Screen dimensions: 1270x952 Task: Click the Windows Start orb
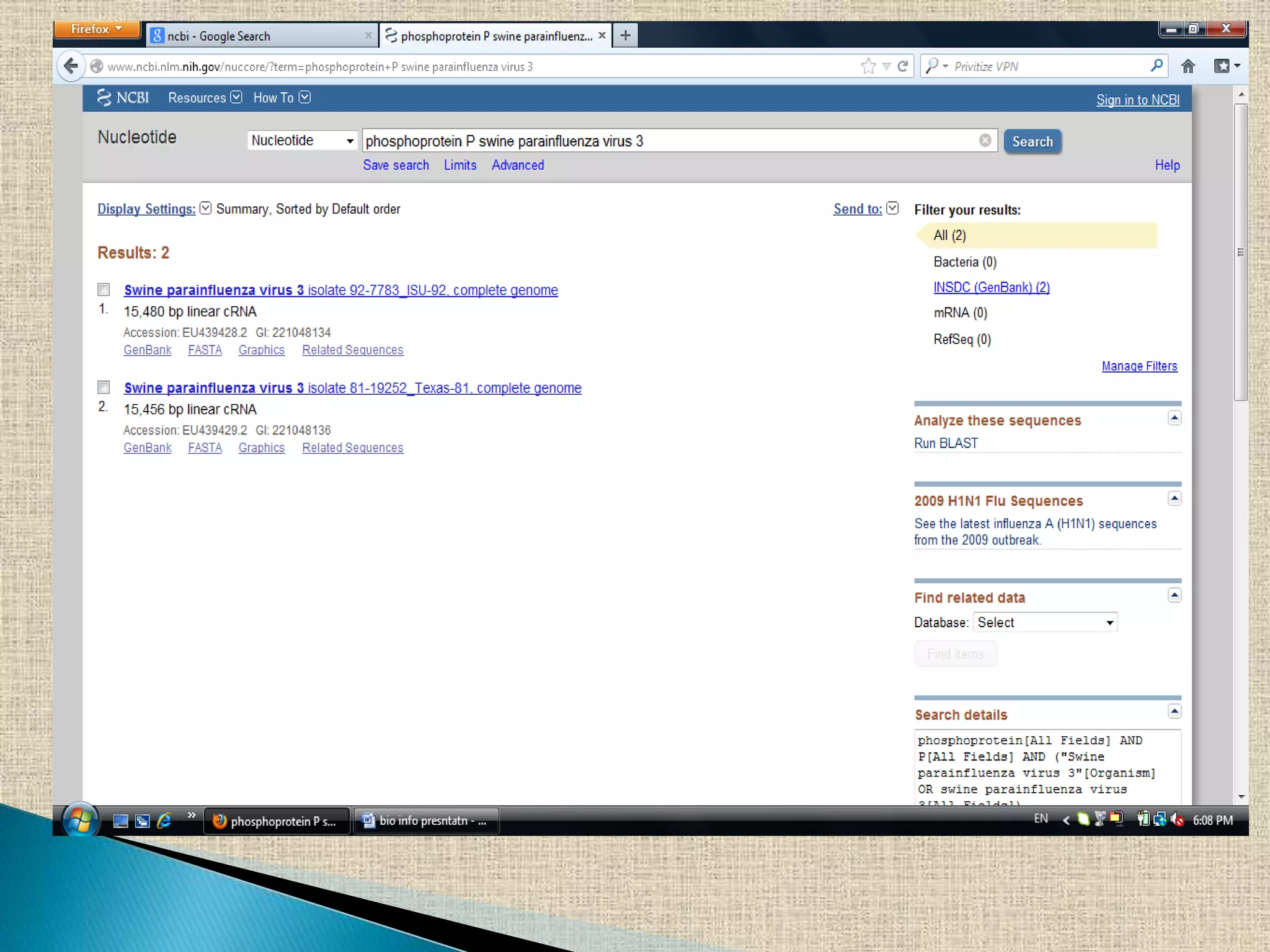pos(81,821)
